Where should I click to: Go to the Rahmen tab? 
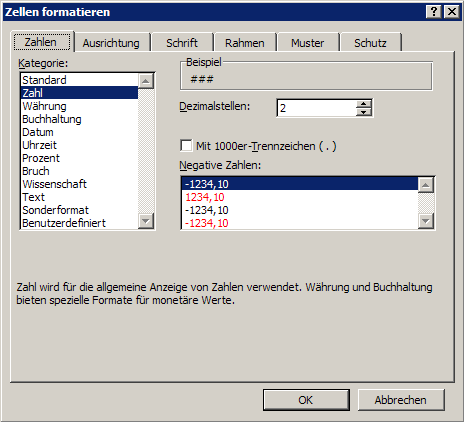pos(245,43)
